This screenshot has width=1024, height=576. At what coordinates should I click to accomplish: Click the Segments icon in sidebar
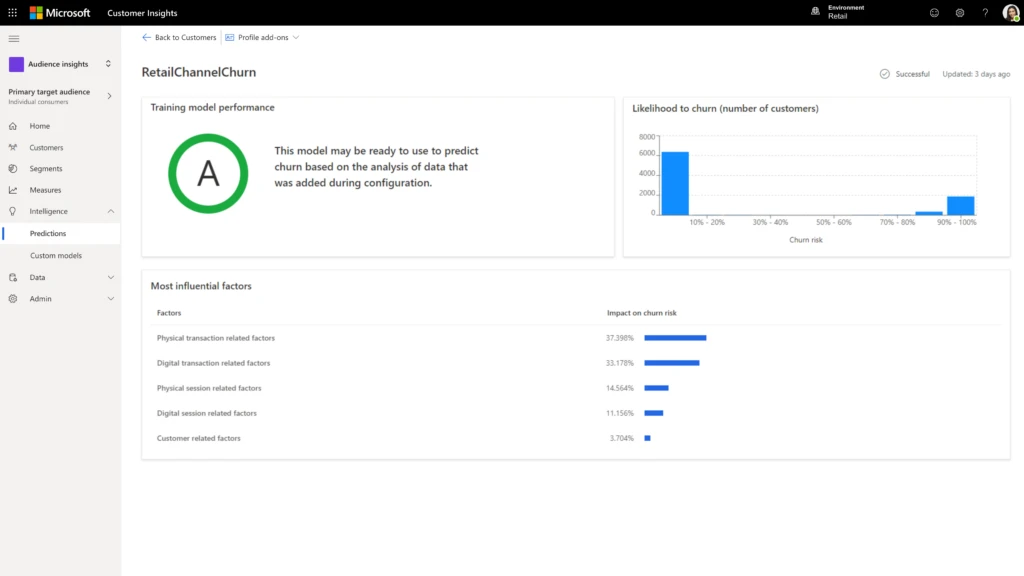[x=13, y=169]
